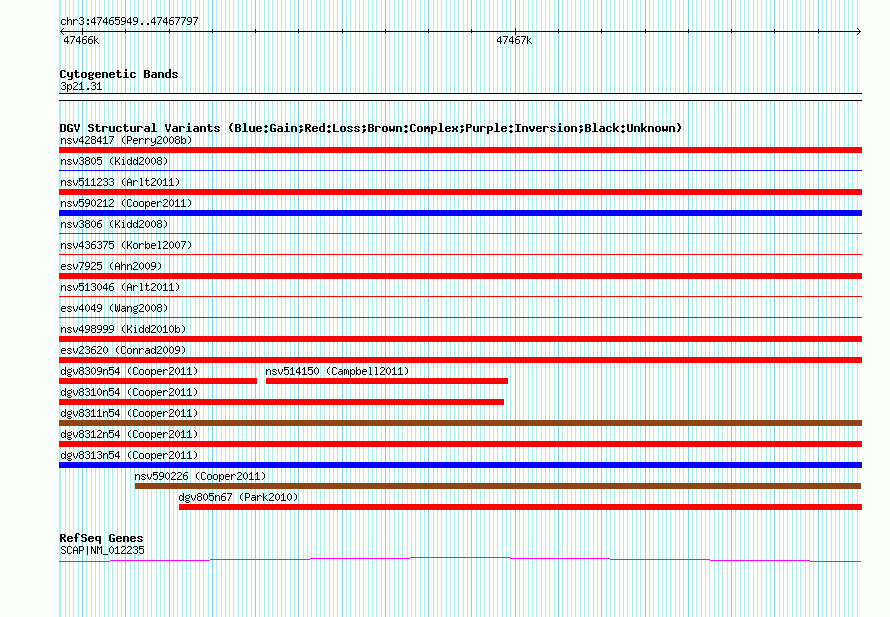Click the Cytogenetic Bands track title
Viewport: 890px width, 617px height.
tap(119, 74)
